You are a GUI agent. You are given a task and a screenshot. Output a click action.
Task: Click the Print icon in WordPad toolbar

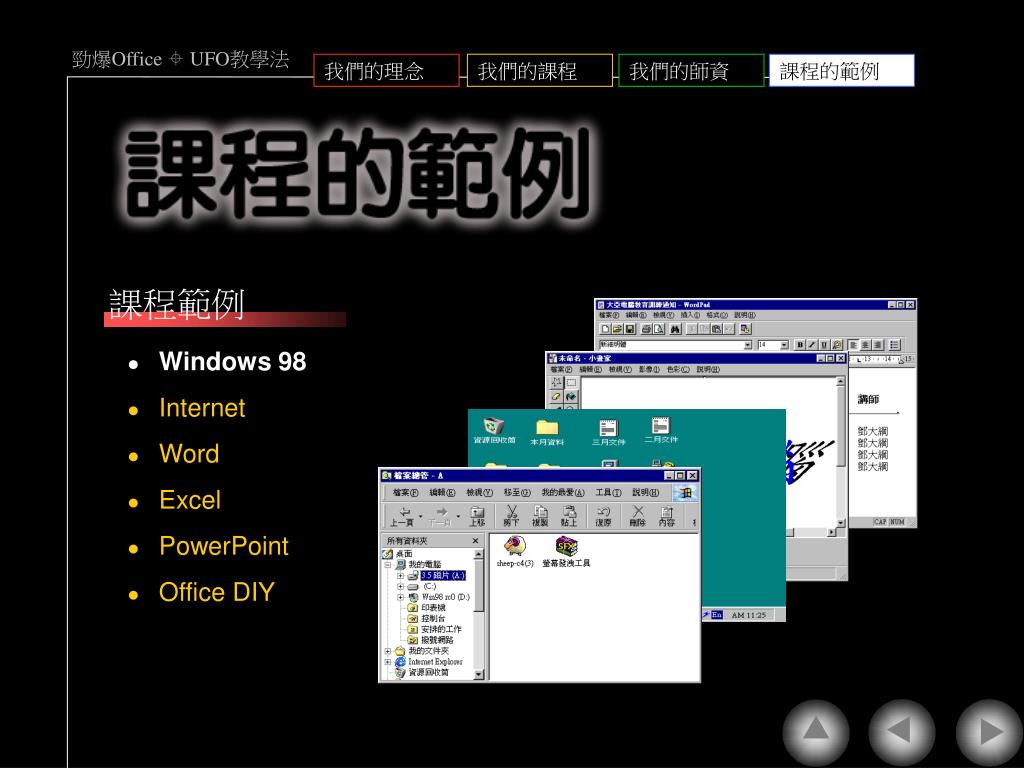(647, 328)
